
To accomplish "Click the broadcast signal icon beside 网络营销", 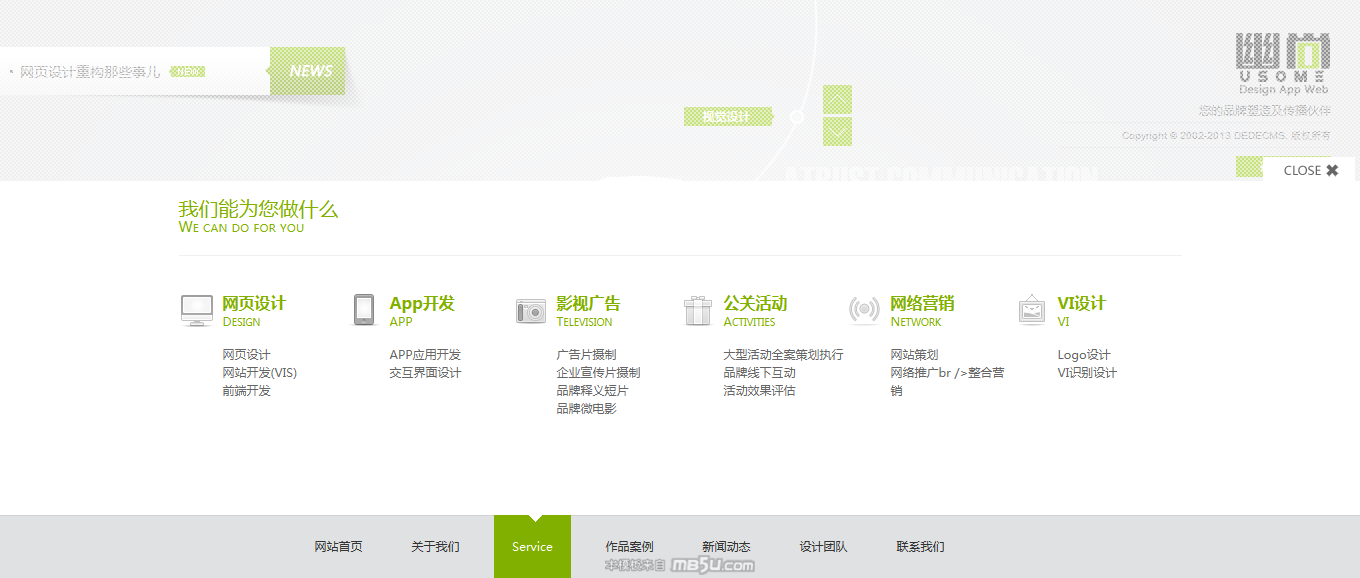I will 864,311.
